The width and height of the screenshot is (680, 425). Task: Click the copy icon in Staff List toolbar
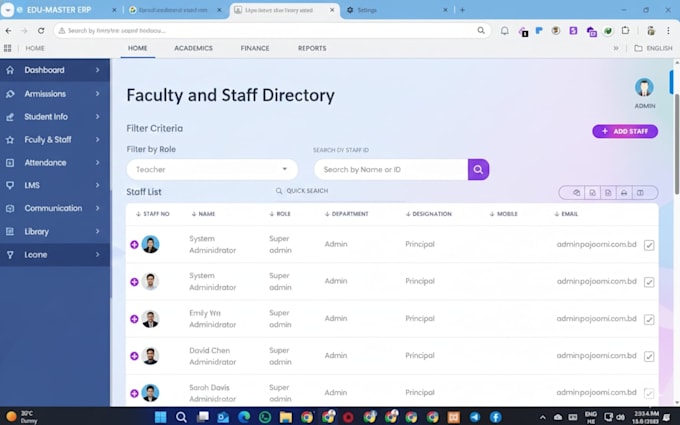(576, 193)
